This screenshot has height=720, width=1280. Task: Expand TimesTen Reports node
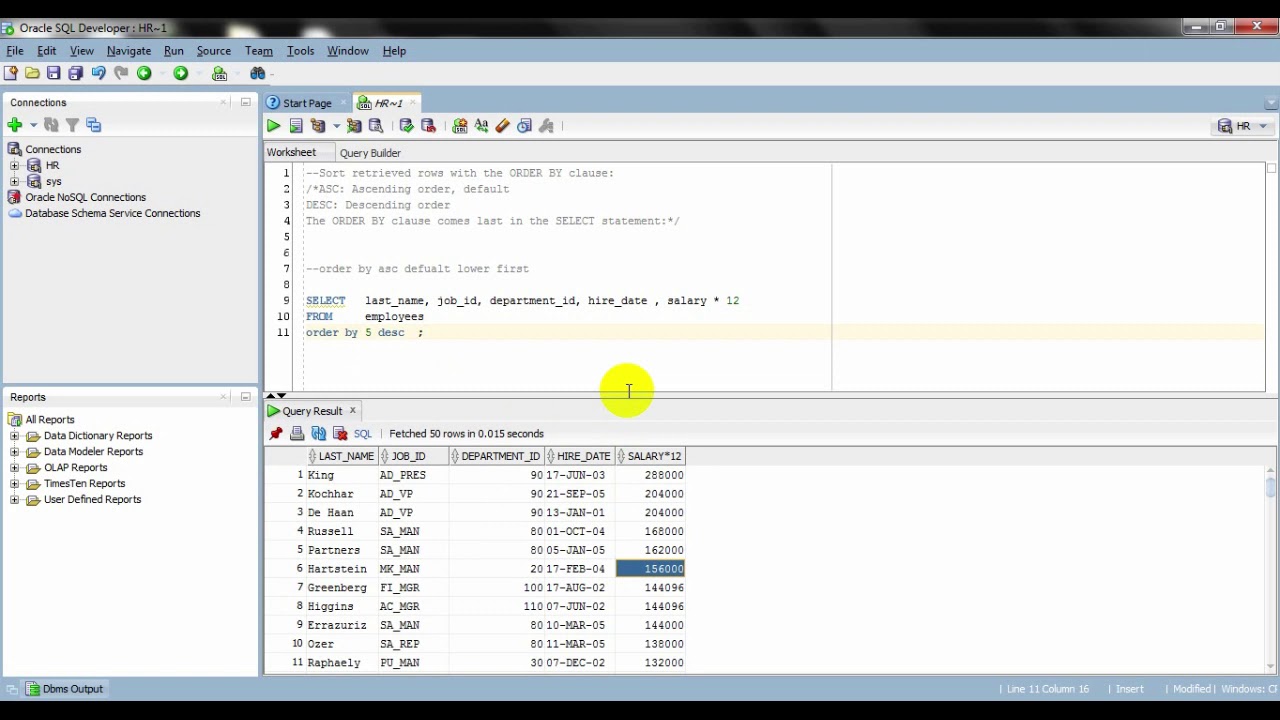point(14,484)
